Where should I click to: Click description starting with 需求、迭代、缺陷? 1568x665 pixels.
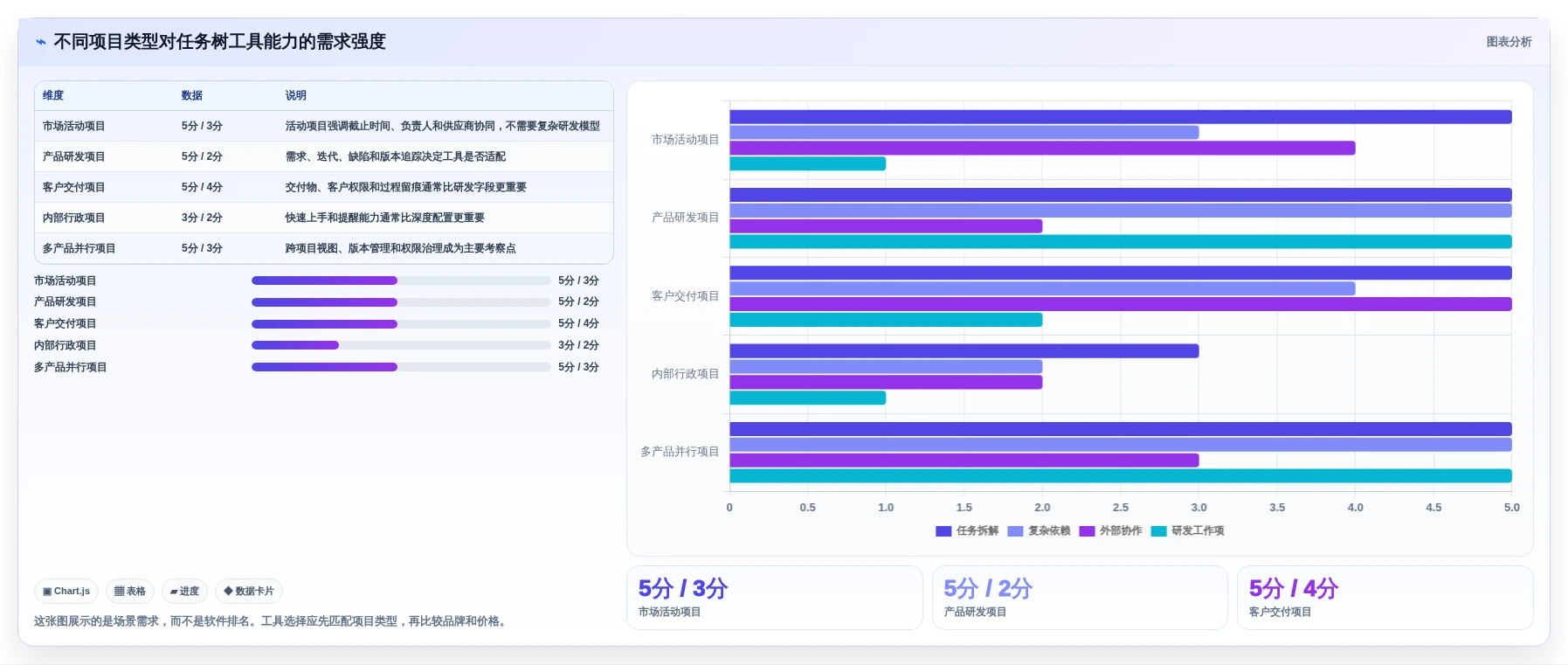pyautogui.click(x=396, y=156)
